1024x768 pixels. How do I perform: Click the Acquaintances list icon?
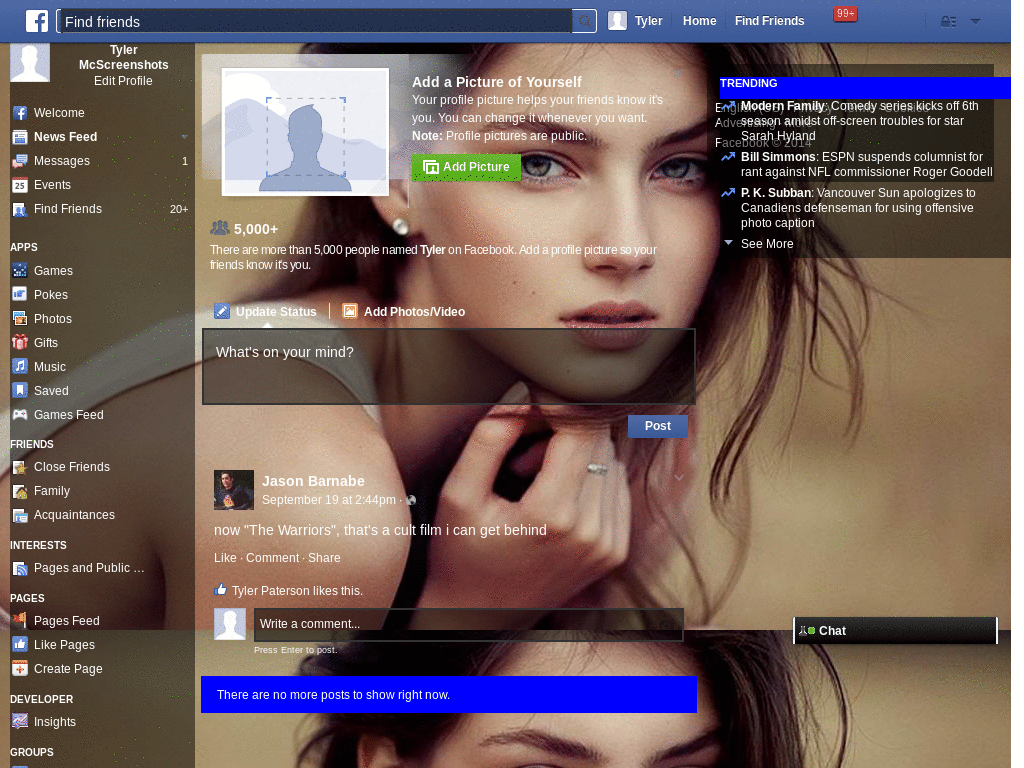click(x=20, y=515)
